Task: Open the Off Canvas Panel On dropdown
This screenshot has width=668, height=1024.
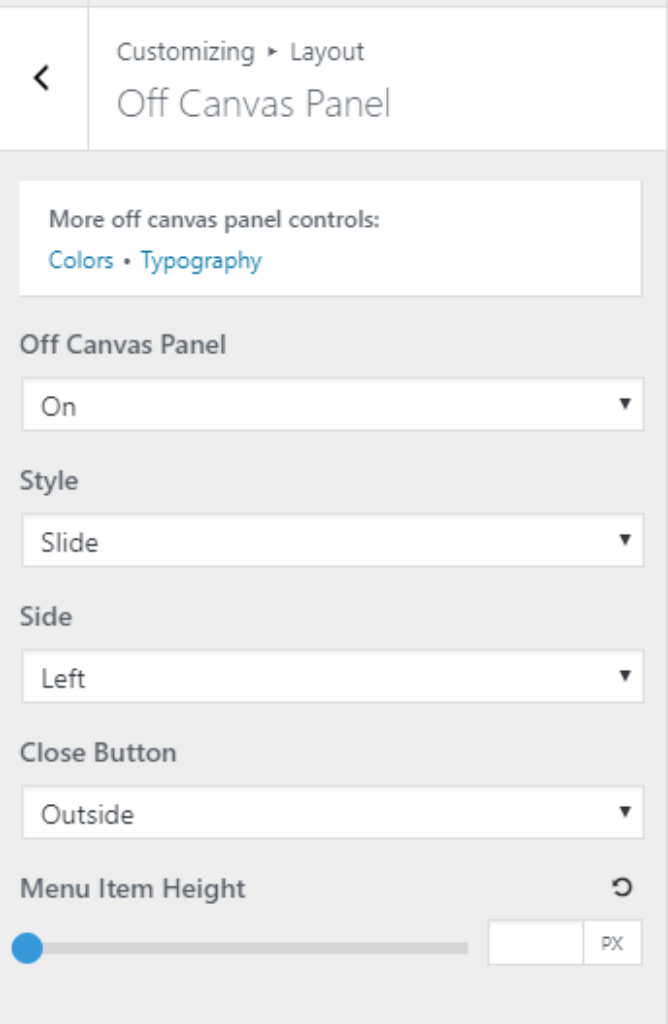Action: 333,404
